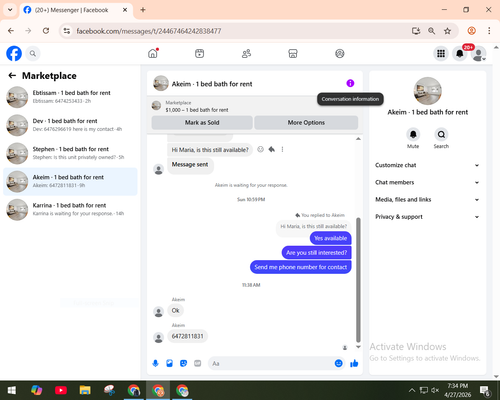This screenshot has width=500, height=400.
Task: Expand the Customize chat section
Action: coord(427,165)
